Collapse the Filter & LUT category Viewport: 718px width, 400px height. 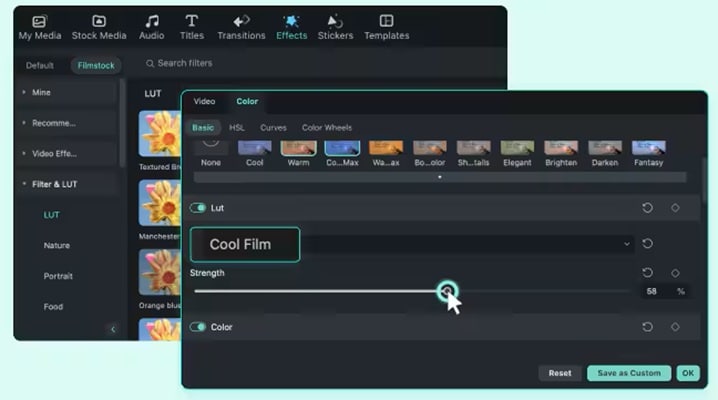click(66, 184)
